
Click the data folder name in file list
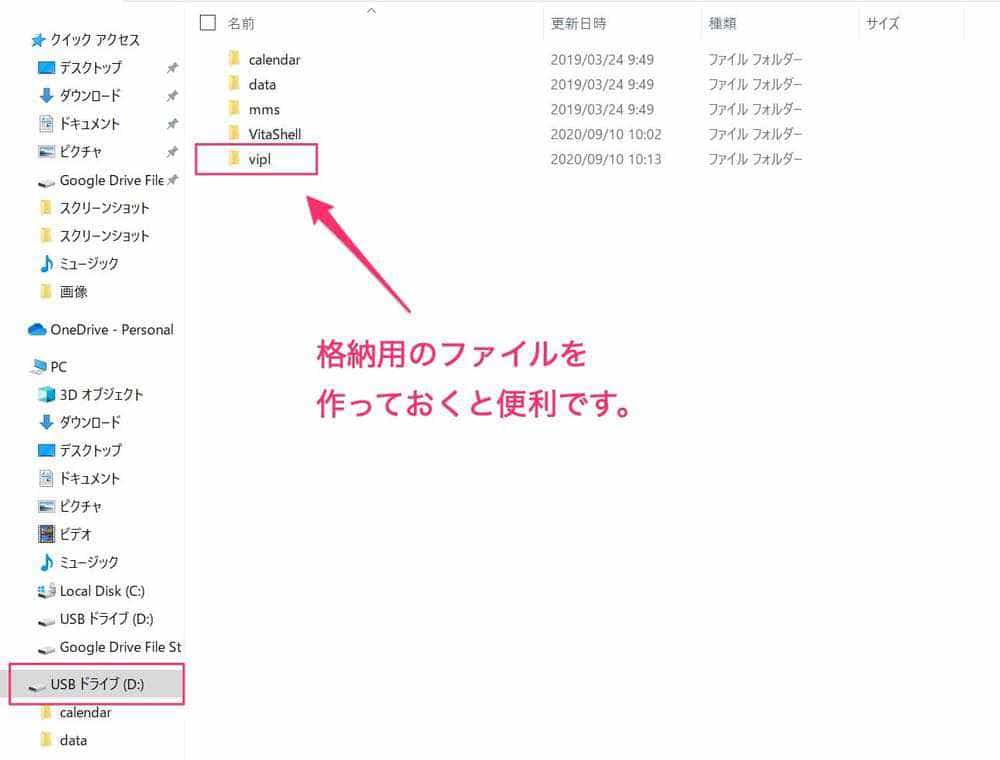[262, 85]
